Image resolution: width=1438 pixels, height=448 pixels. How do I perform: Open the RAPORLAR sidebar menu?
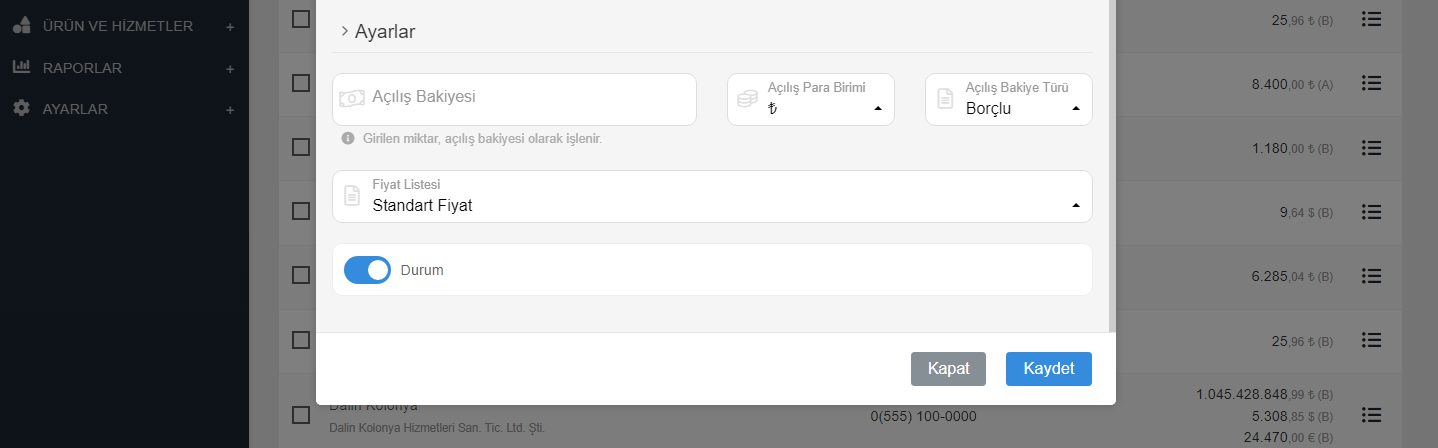click(82, 68)
